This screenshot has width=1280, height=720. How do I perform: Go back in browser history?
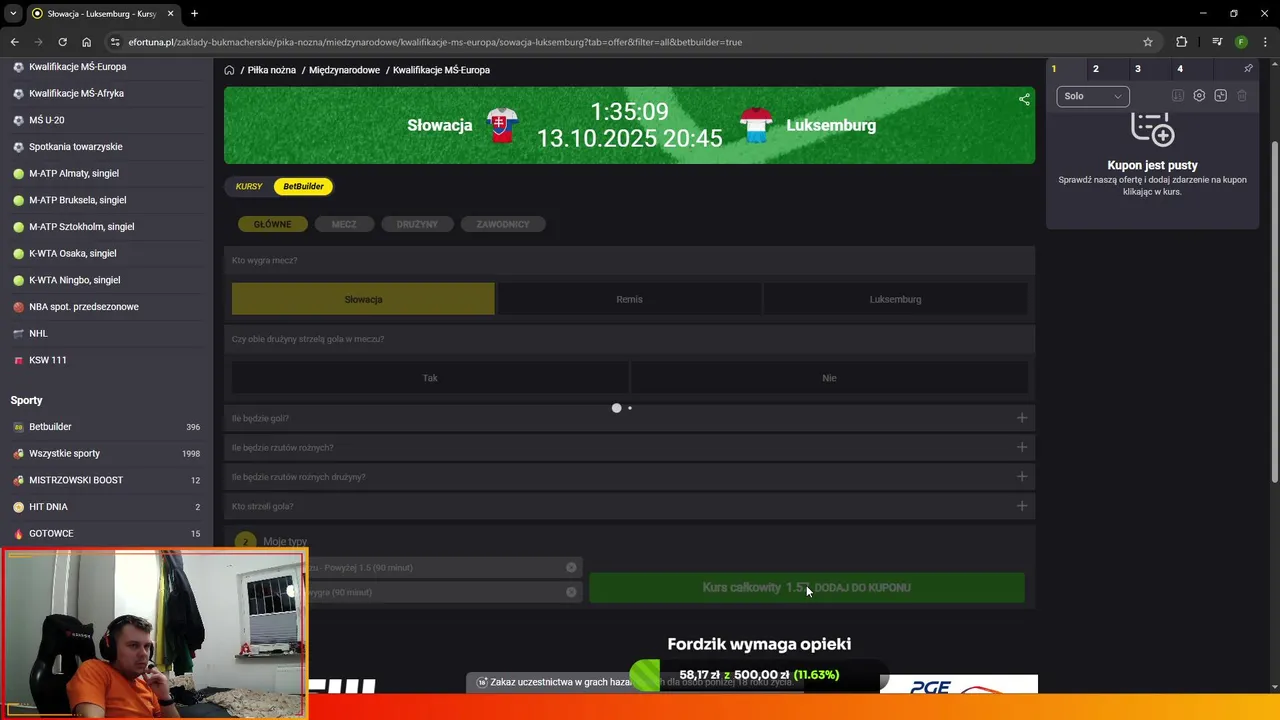coord(14,42)
